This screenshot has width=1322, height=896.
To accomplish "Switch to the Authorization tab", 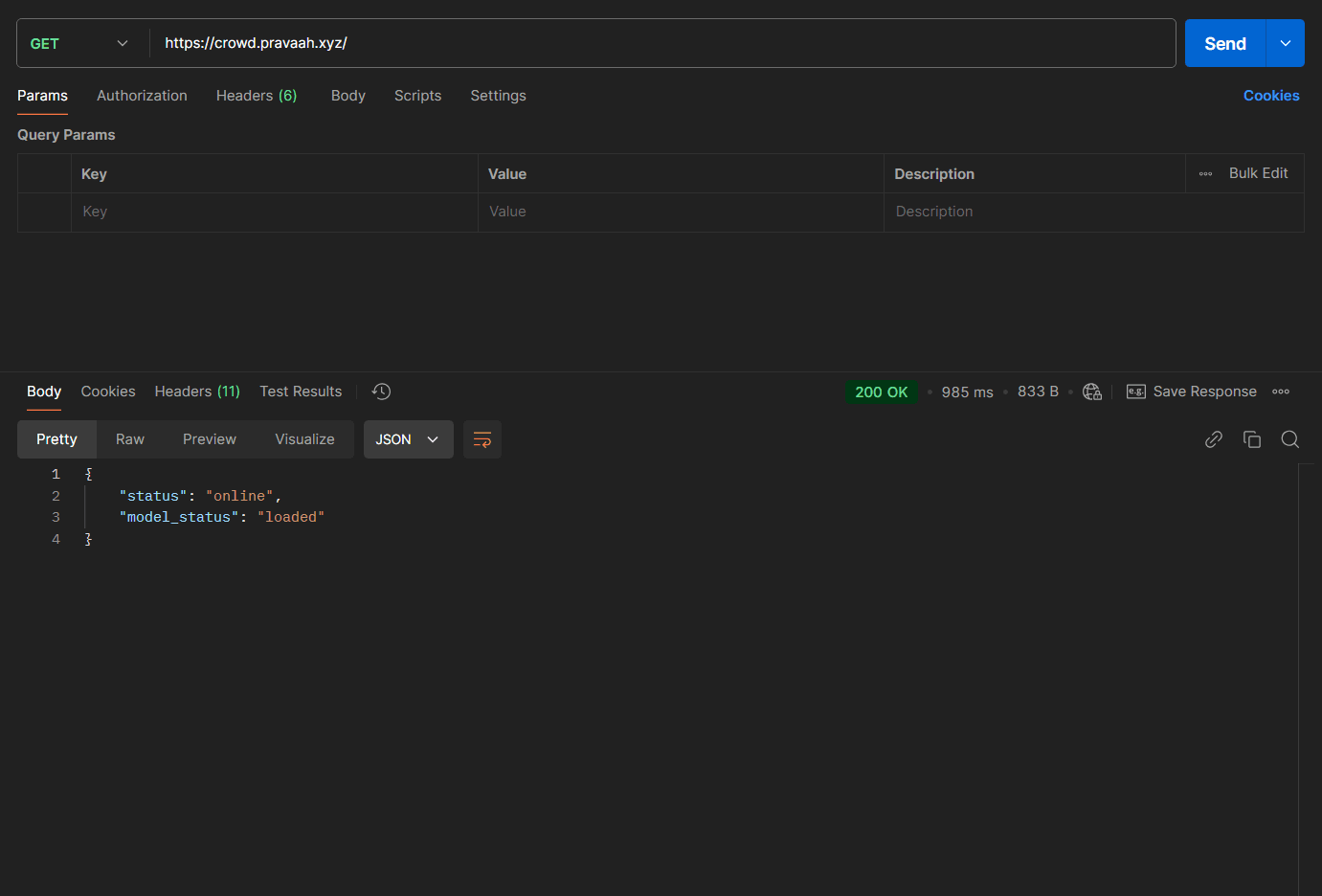I will coord(142,96).
